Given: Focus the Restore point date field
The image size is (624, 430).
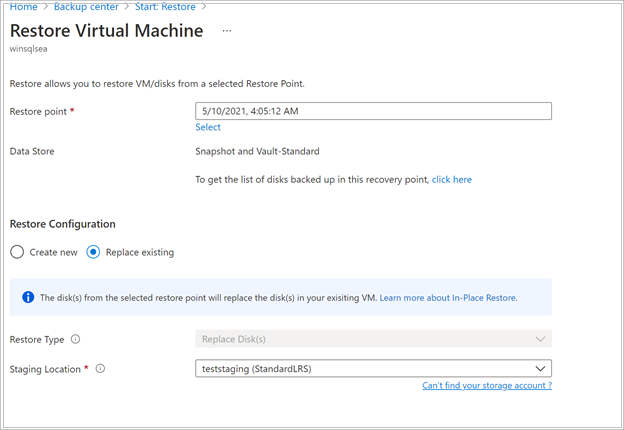Looking at the screenshot, I should (x=373, y=111).
